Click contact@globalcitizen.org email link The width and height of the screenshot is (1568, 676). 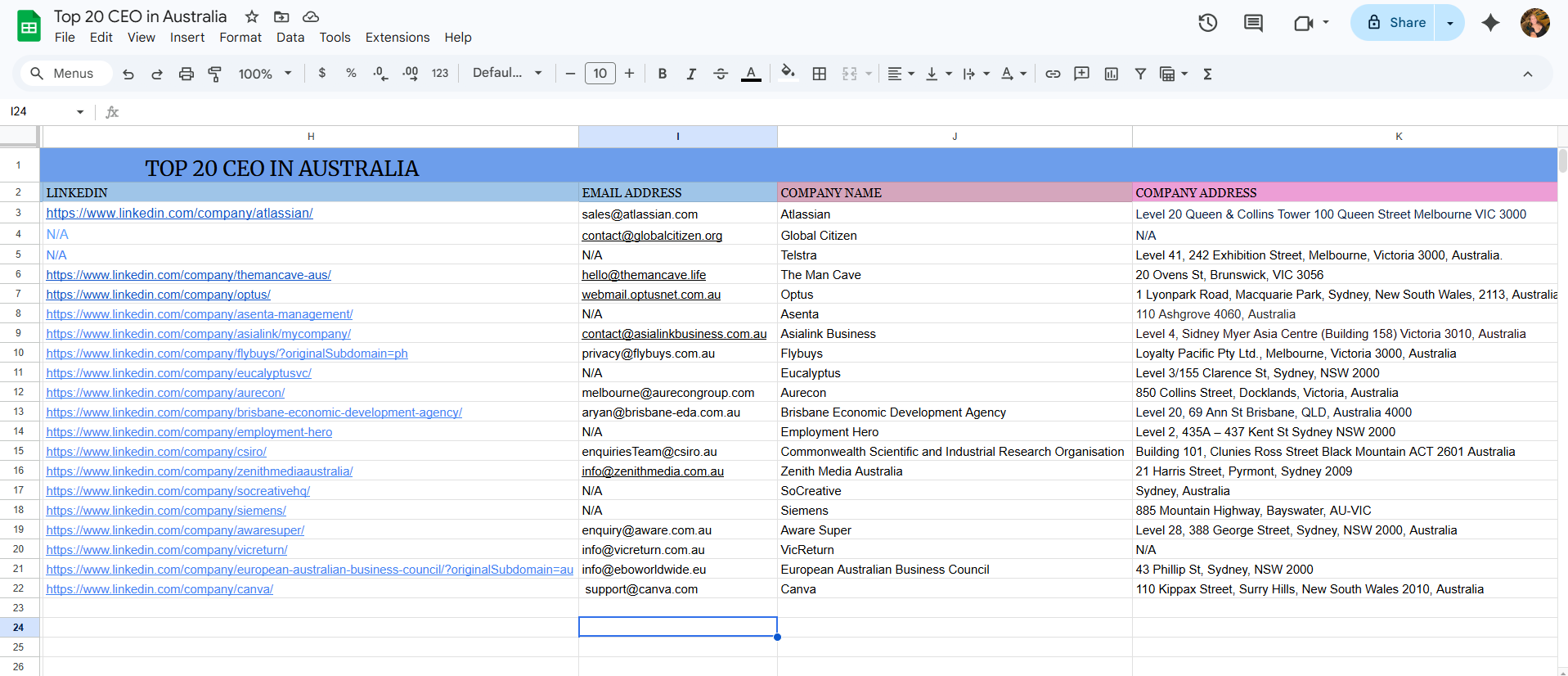(652, 236)
